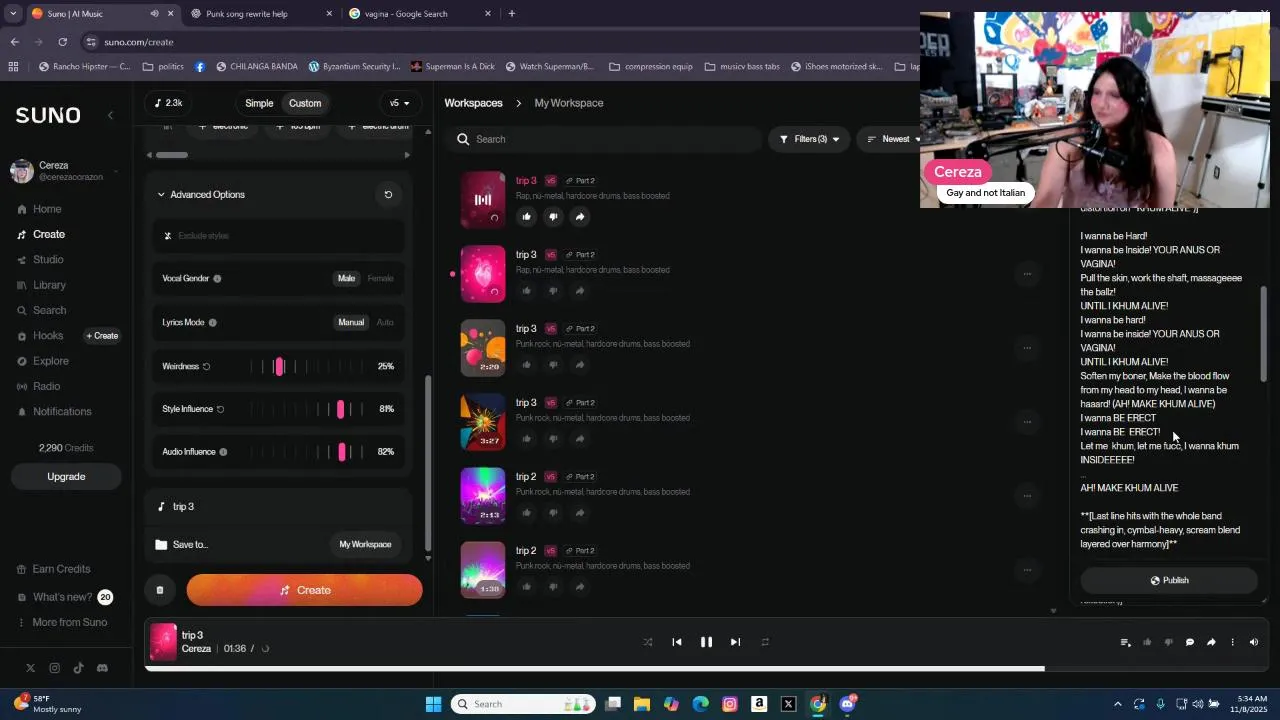This screenshot has height=720, width=1280.
Task: Dislike the first trip 3 song
Action: click(x=553, y=216)
